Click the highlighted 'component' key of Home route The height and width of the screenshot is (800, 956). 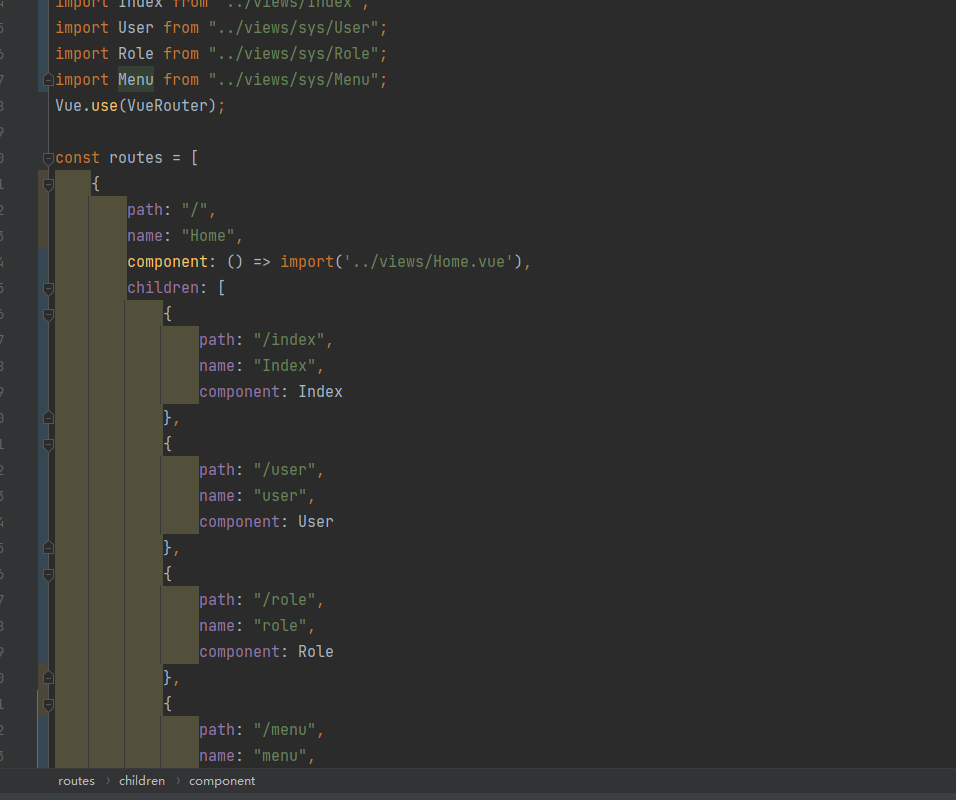pos(168,262)
